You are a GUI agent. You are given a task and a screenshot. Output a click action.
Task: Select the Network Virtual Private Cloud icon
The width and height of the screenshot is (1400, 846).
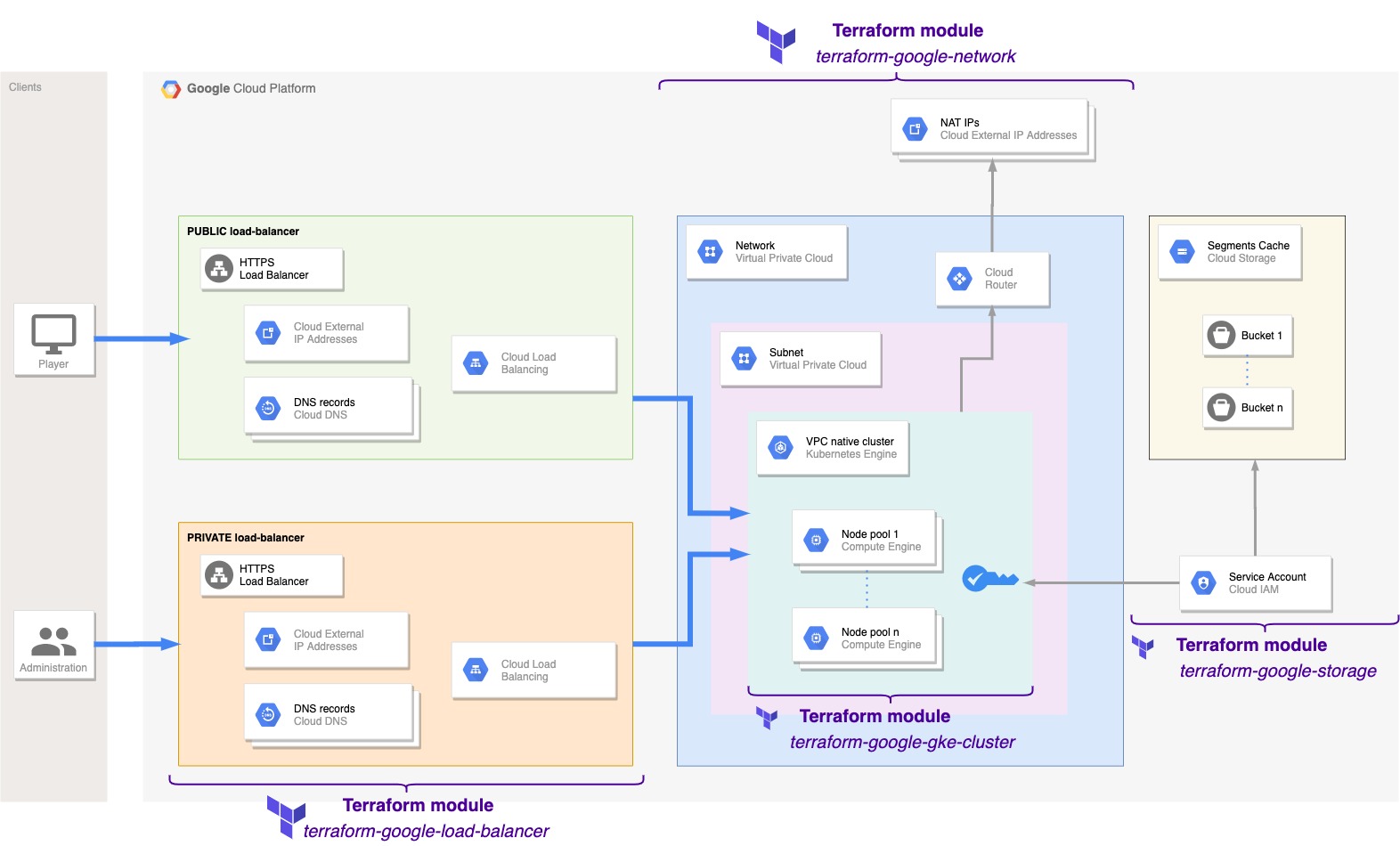710,252
